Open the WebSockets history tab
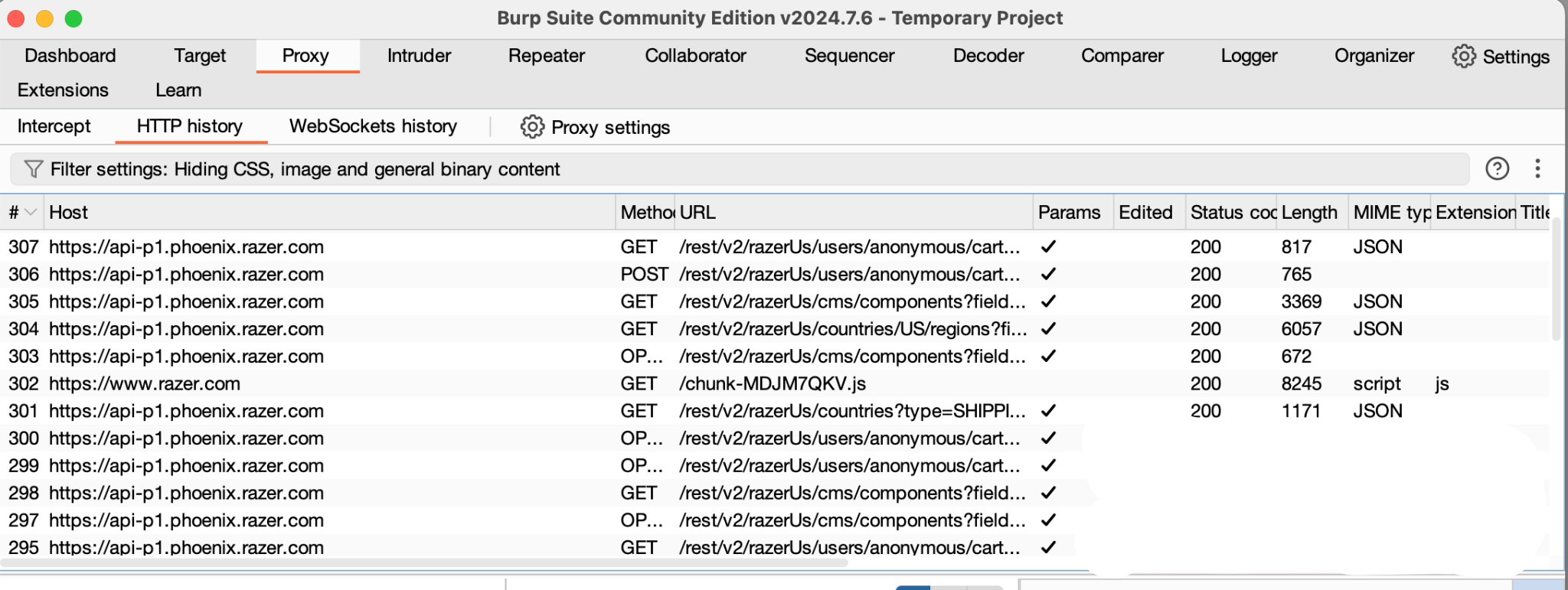Screen dimensions: 1568x590 click(x=373, y=126)
